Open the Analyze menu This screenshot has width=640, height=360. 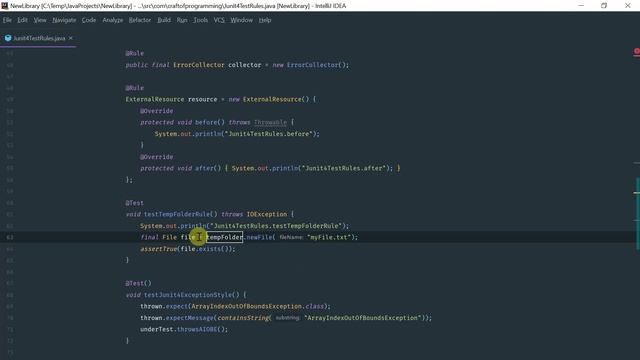(113, 20)
